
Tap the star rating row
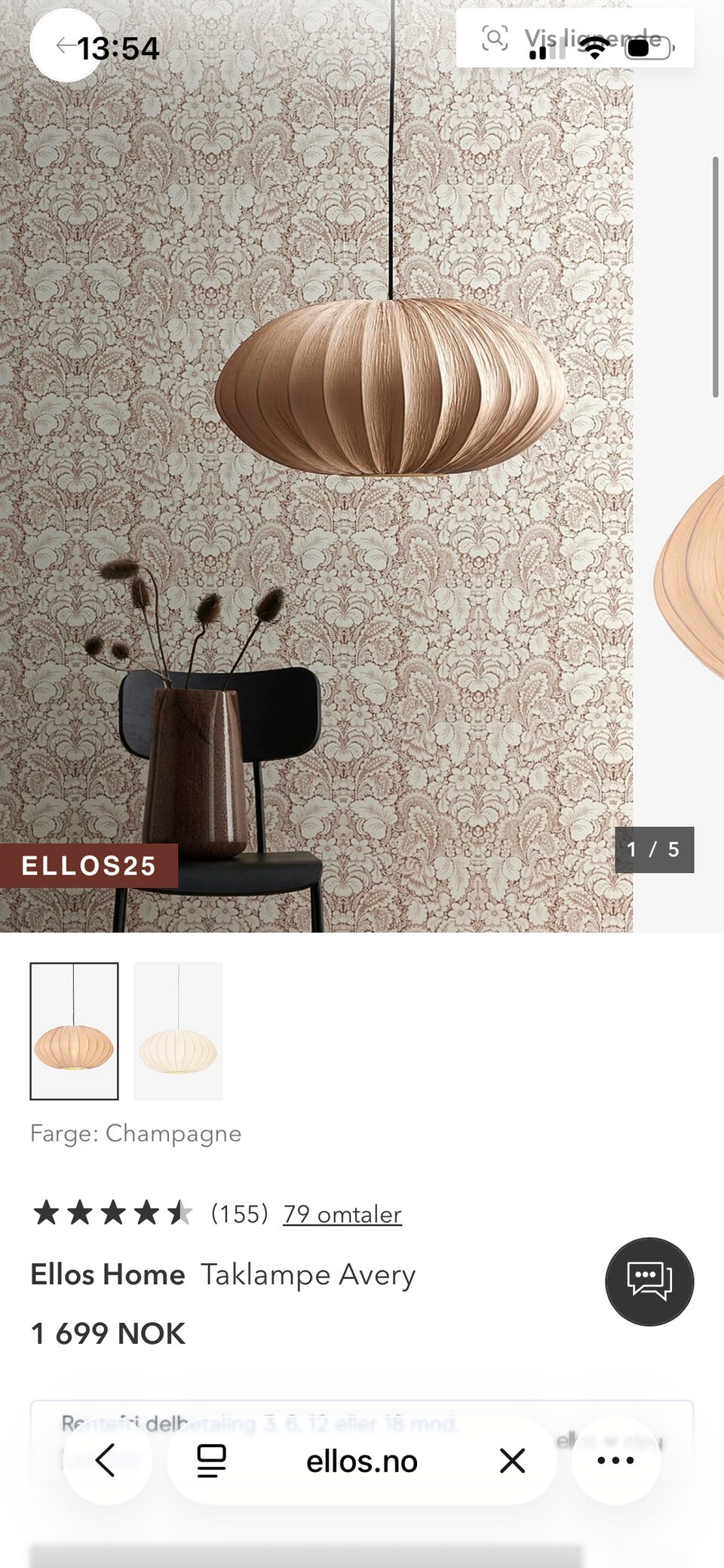coord(112,1213)
